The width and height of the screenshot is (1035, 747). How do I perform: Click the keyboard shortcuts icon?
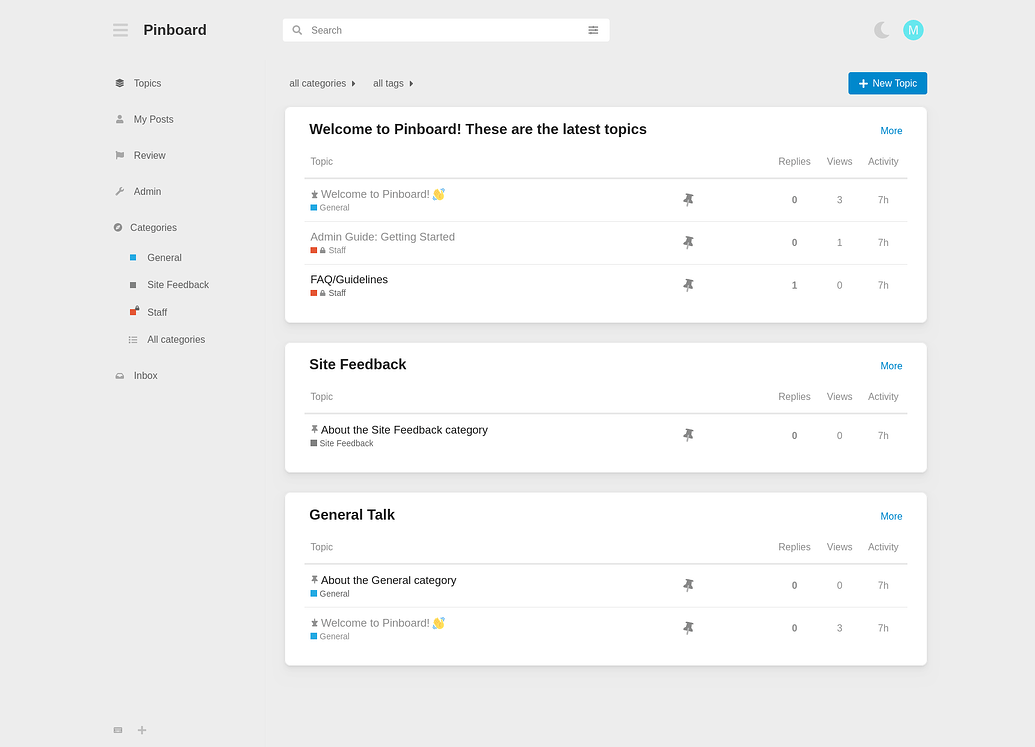click(118, 730)
